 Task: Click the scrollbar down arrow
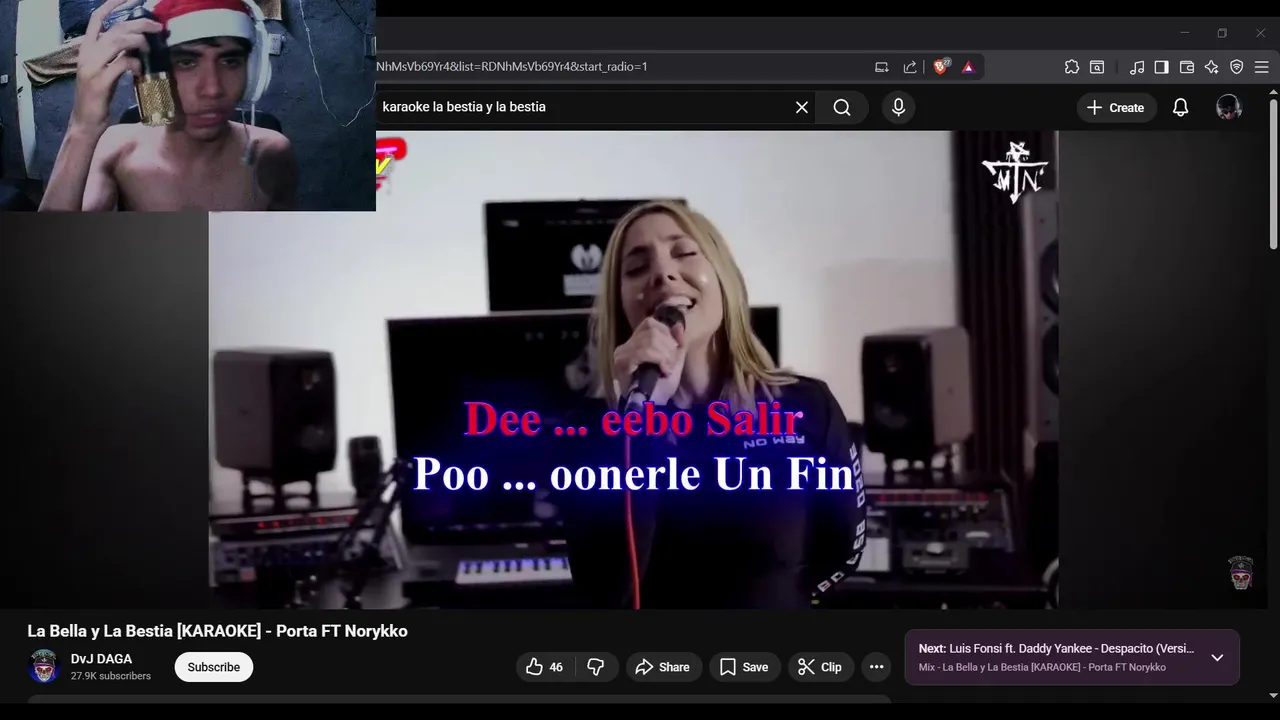1273,695
